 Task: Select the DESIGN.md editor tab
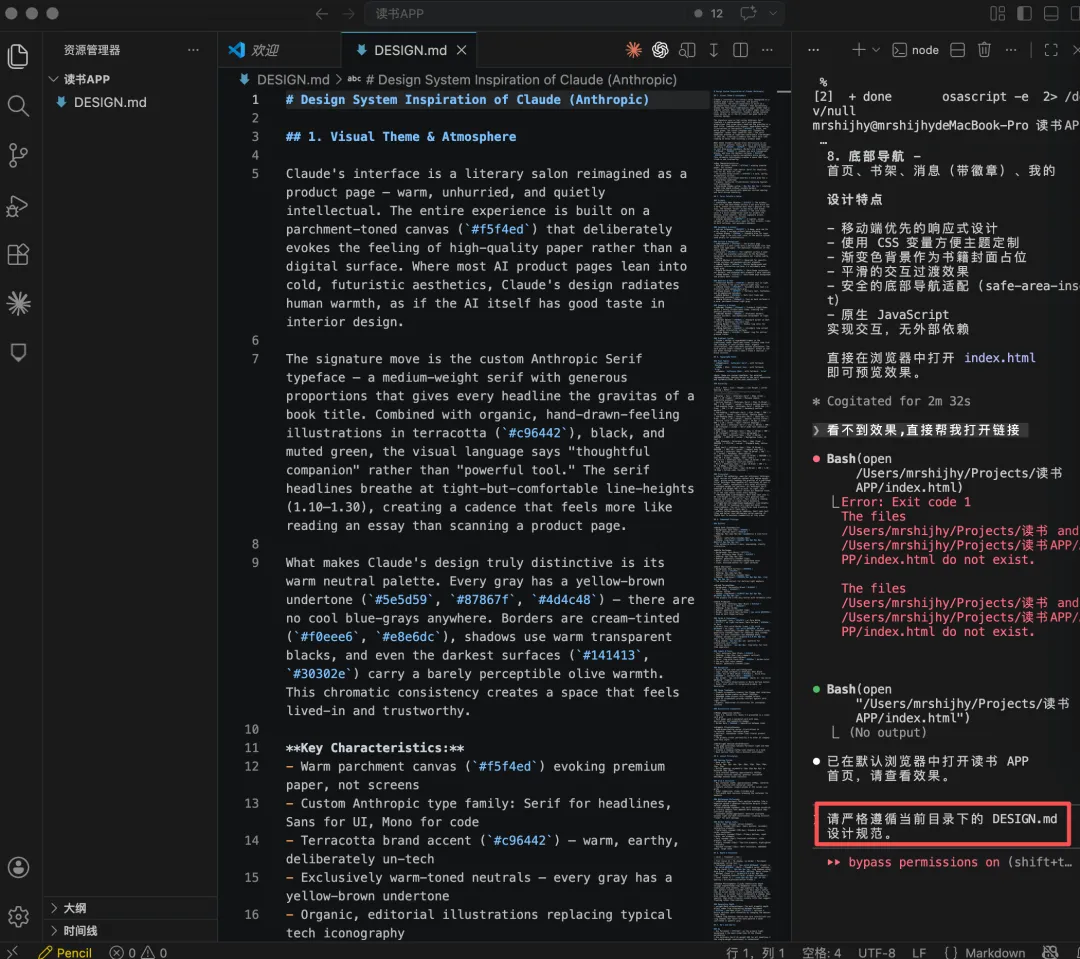click(409, 50)
